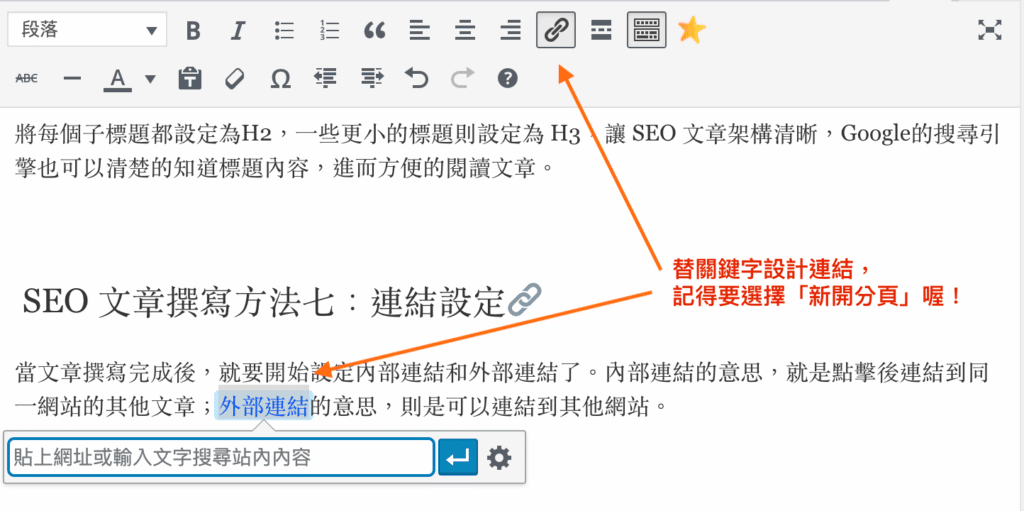This screenshot has width=1024, height=511.
Task: Open keyboard shortcuts help
Action: point(508,78)
